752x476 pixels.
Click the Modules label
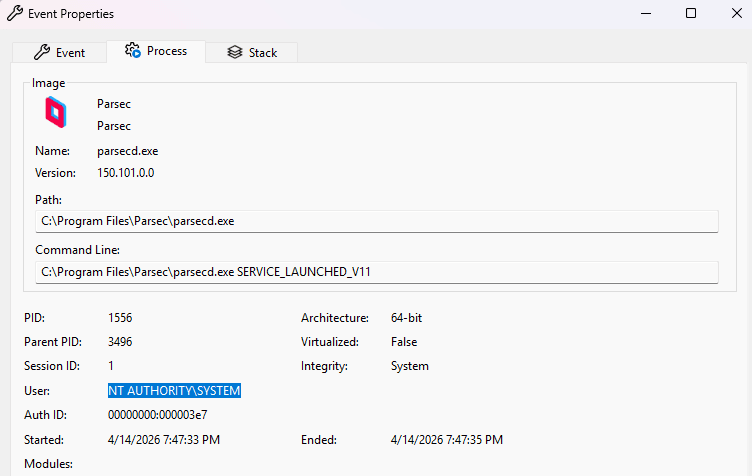click(48, 464)
